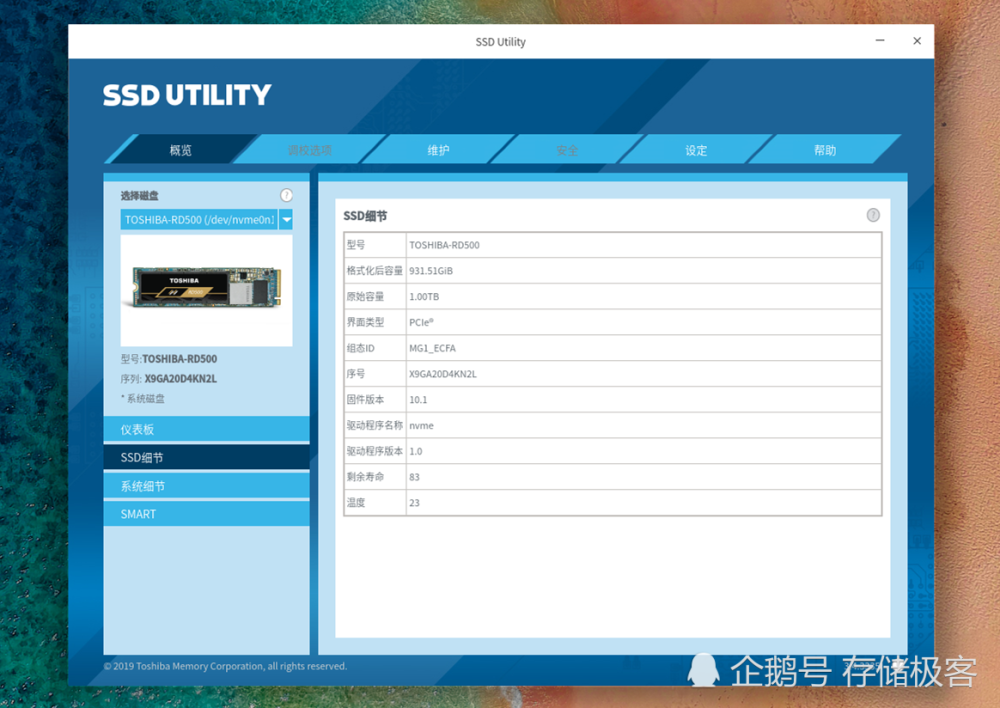Click the 温度 row label

pos(356,503)
